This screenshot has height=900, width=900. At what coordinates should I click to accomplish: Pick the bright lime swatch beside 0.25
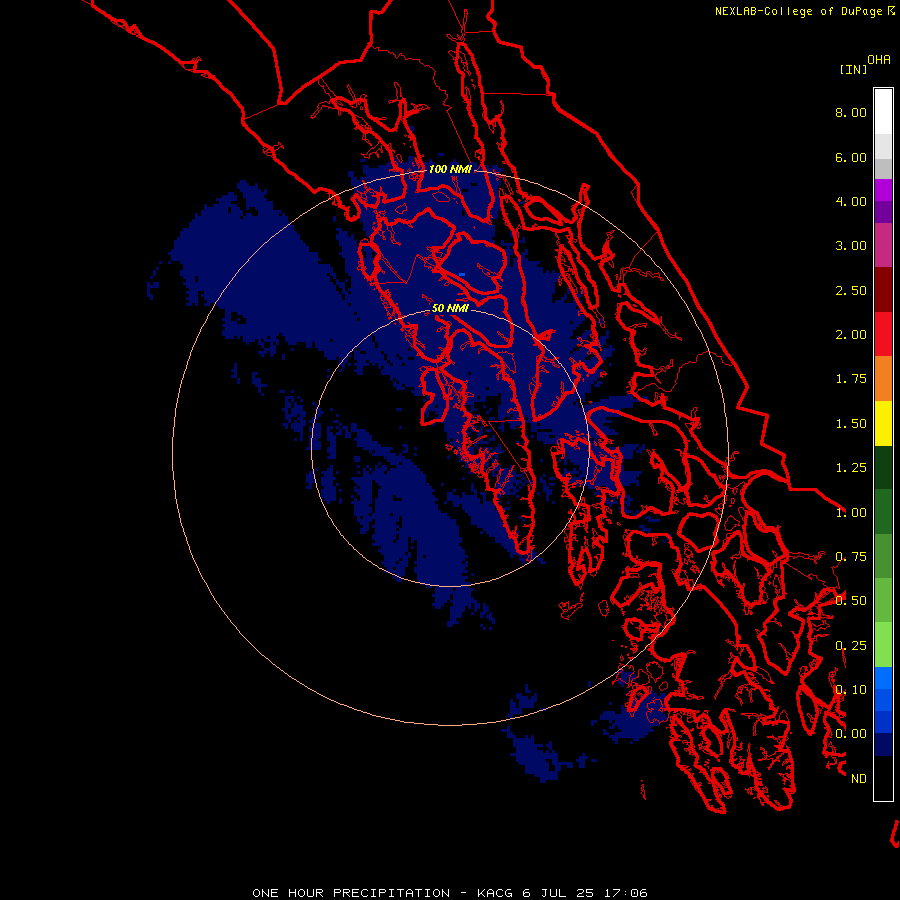pyautogui.click(x=883, y=645)
